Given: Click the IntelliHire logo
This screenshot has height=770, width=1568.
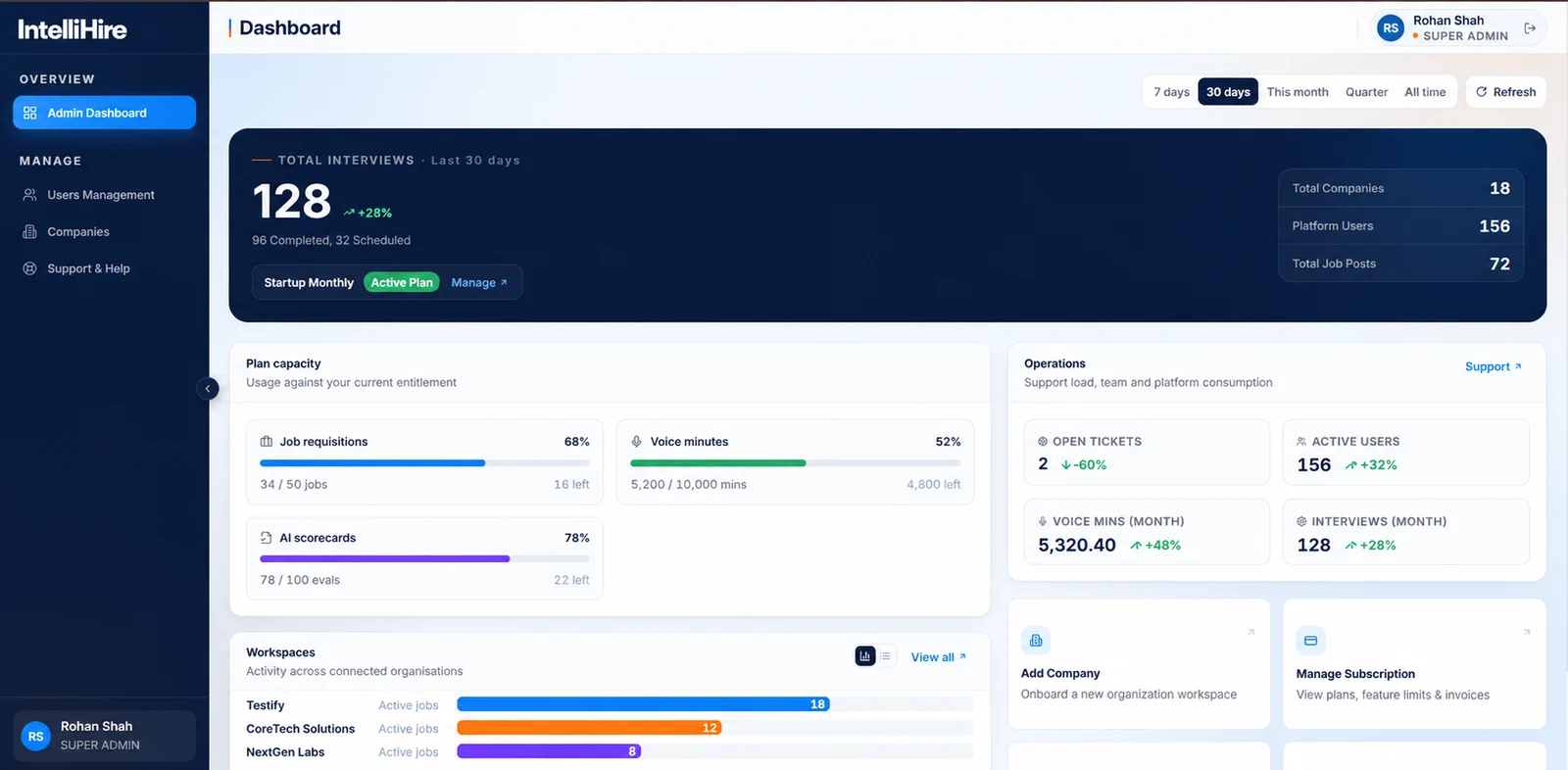Looking at the screenshot, I should (x=73, y=29).
